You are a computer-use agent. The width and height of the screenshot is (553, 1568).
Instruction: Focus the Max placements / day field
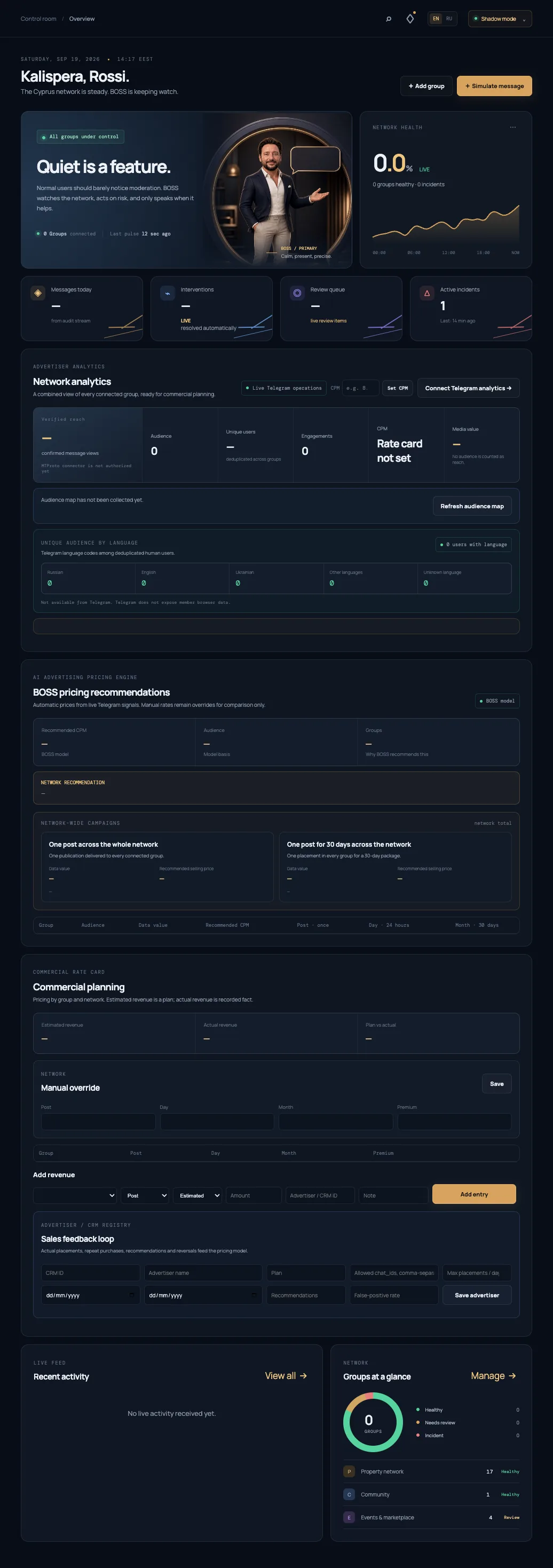click(477, 1273)
